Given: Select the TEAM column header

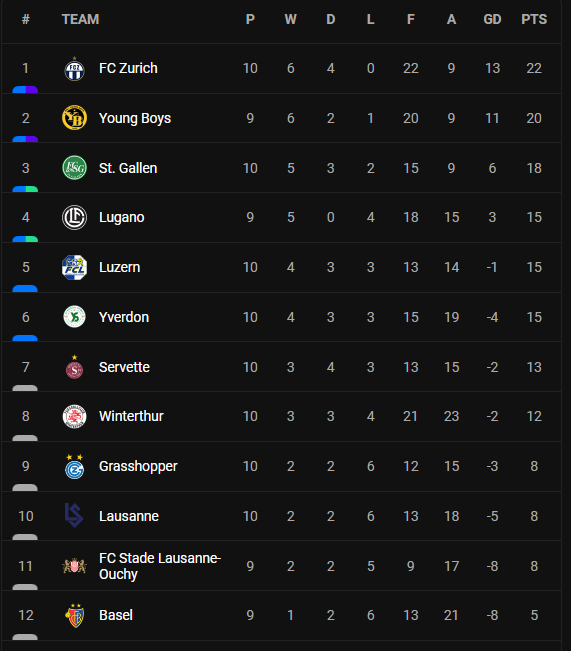Looking at the screenshot, I should point(81,19).
